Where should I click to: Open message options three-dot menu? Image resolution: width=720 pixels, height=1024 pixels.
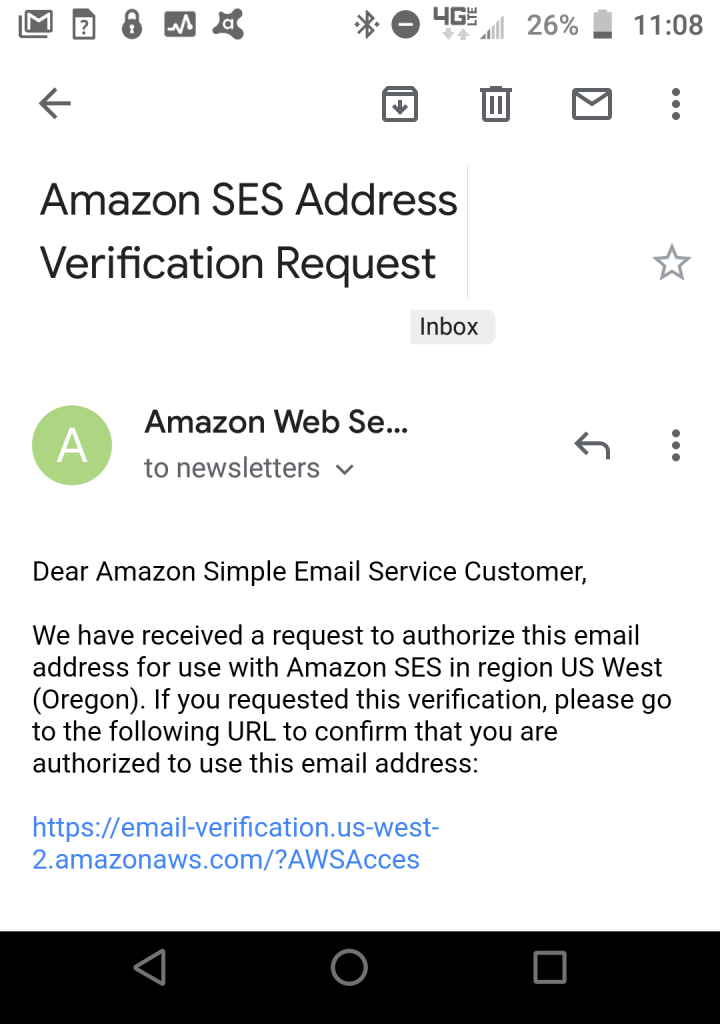point(676,445)
